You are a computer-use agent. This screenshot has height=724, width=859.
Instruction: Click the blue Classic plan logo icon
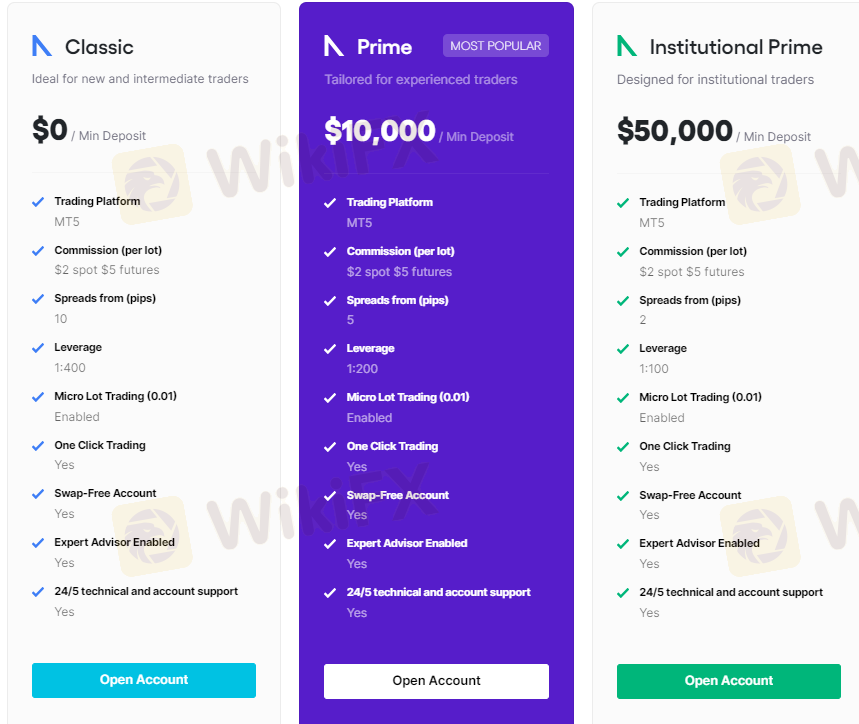(42, 46)
